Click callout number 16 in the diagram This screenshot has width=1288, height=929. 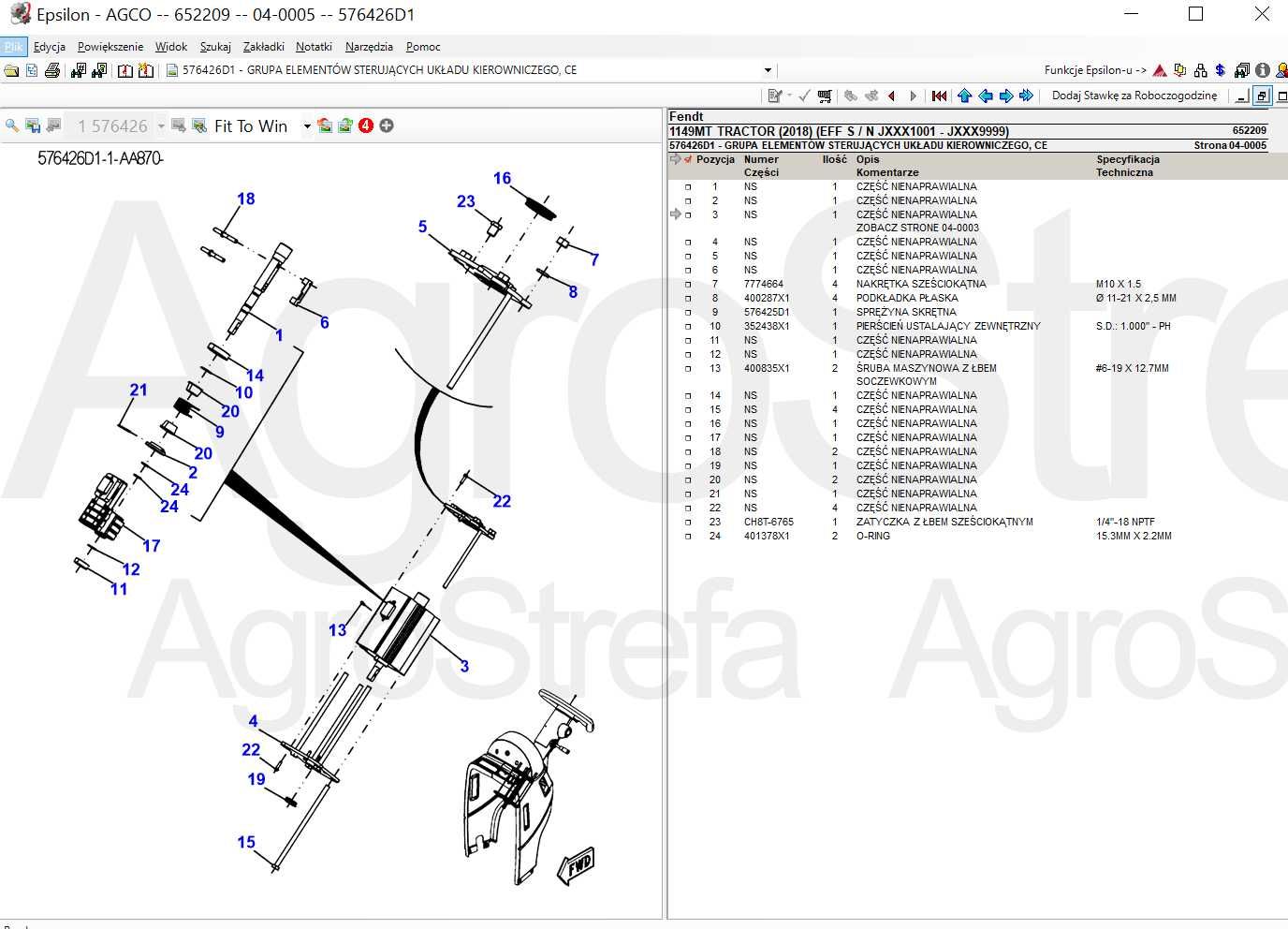tap(503, 178)
